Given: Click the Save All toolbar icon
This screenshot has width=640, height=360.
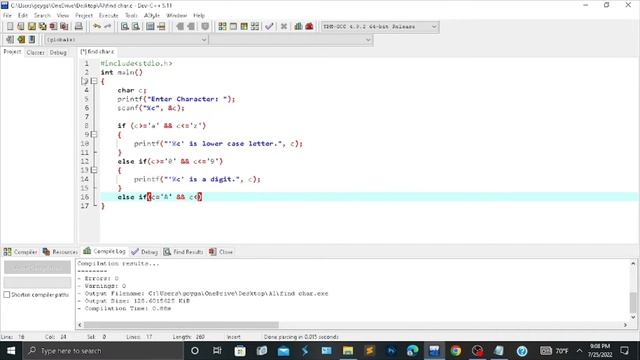Looking at the screenshot, I should [42, 27].
